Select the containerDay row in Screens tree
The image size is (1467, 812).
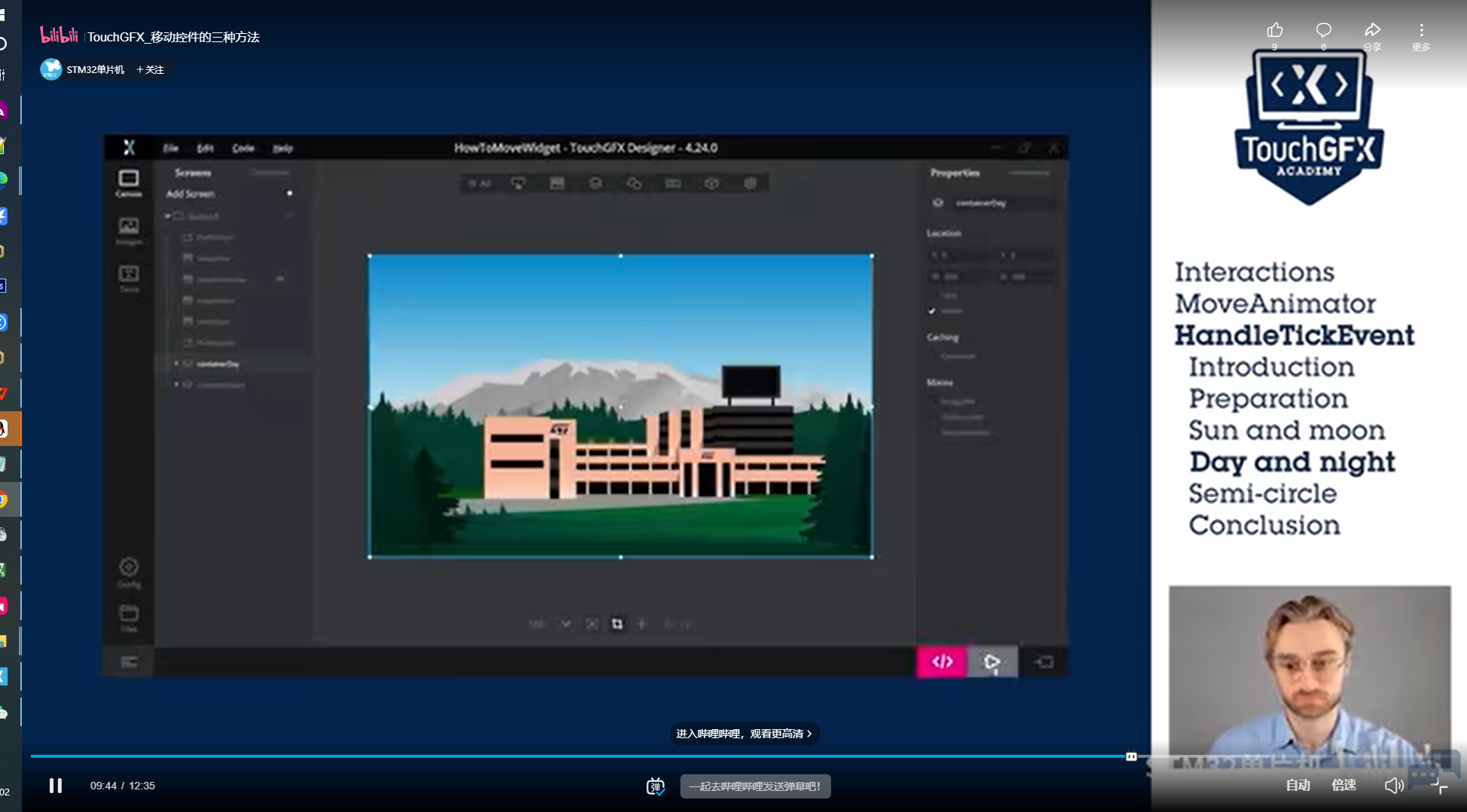232,364
